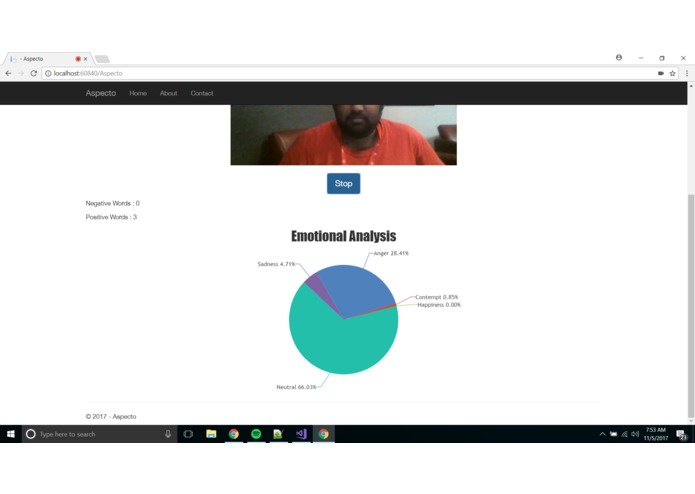This screenshot has height=494, width=695.
Task: Click the page vertical scrollbar thumb
Action: pos(691,306)
